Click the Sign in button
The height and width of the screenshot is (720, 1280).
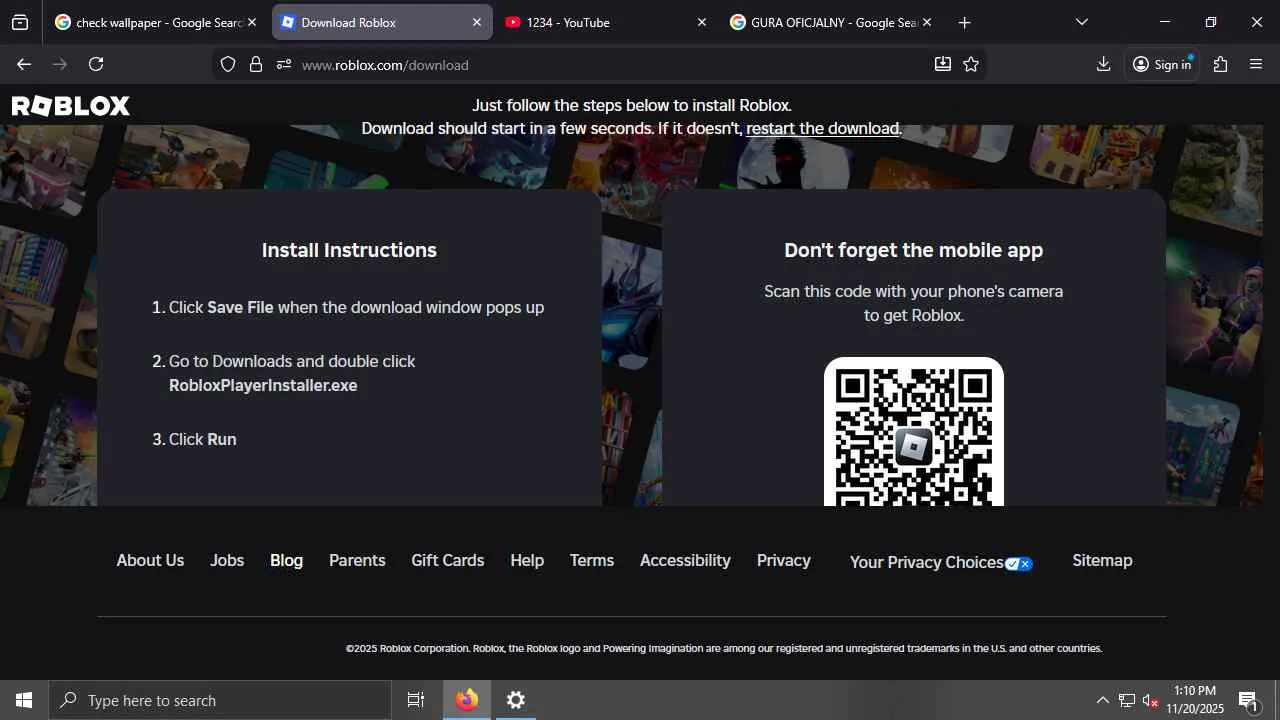[x=1162, y=64]
